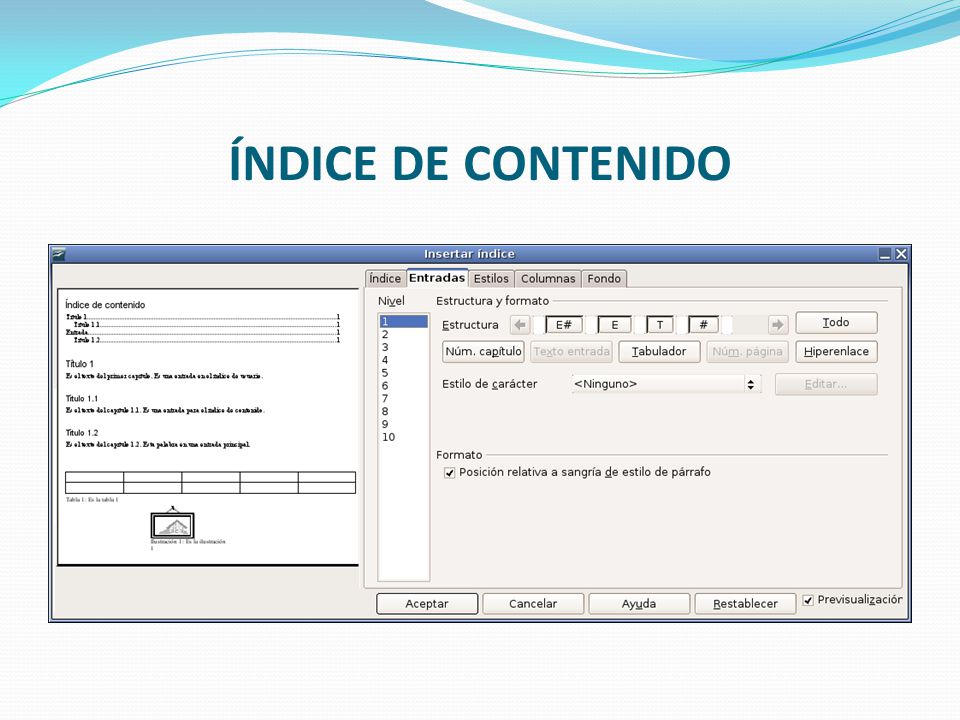
Task: Pick level 10 in the Nivel list
Action: click(403, 437)
